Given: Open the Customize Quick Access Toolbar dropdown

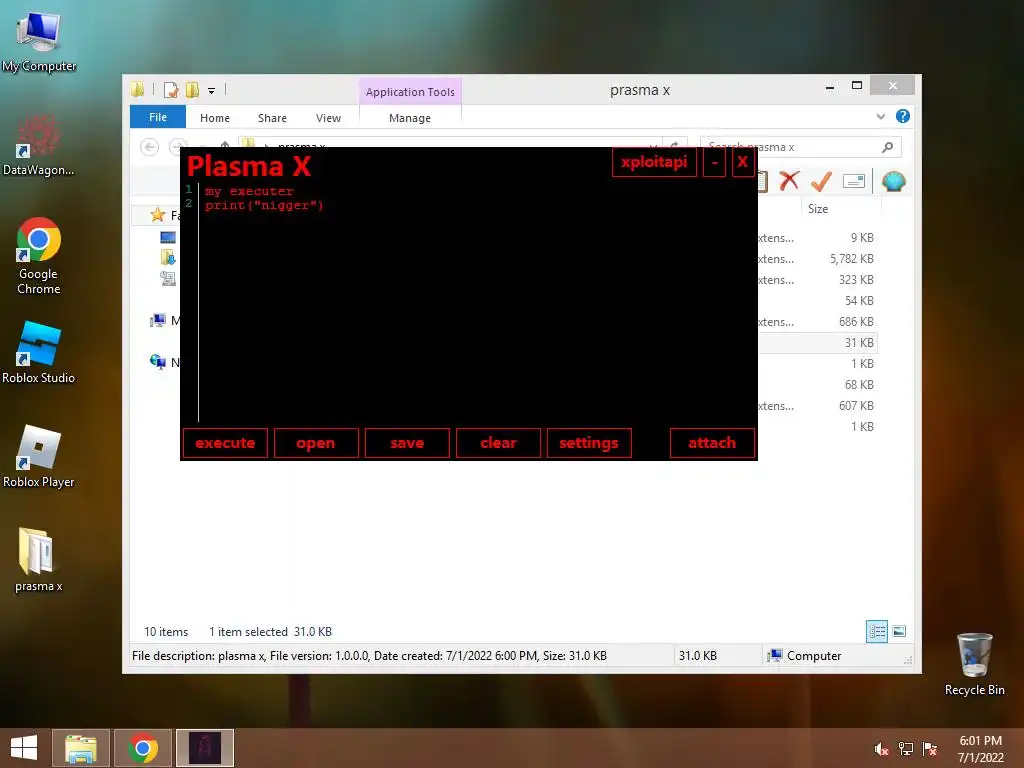Looking at the screenshot, I should [x=212, y=91].
